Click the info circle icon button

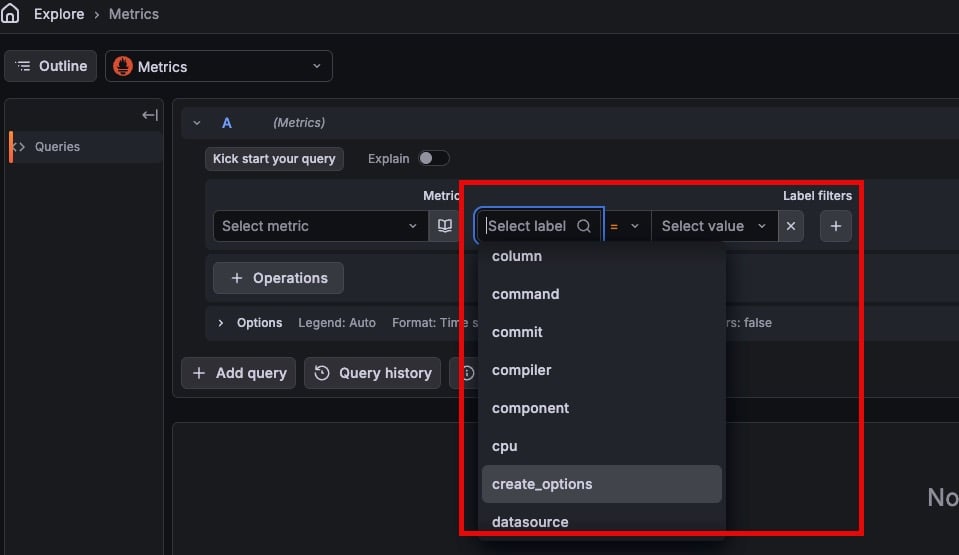click(467, 373)
